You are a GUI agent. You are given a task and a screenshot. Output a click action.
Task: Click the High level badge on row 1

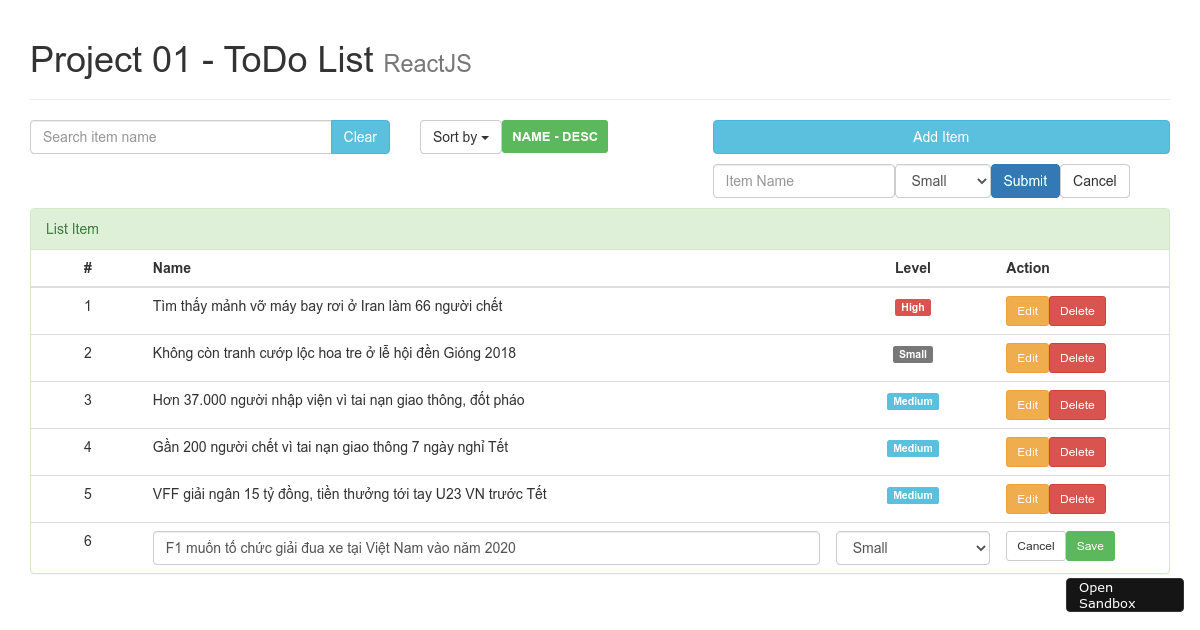tap(912, 307)
